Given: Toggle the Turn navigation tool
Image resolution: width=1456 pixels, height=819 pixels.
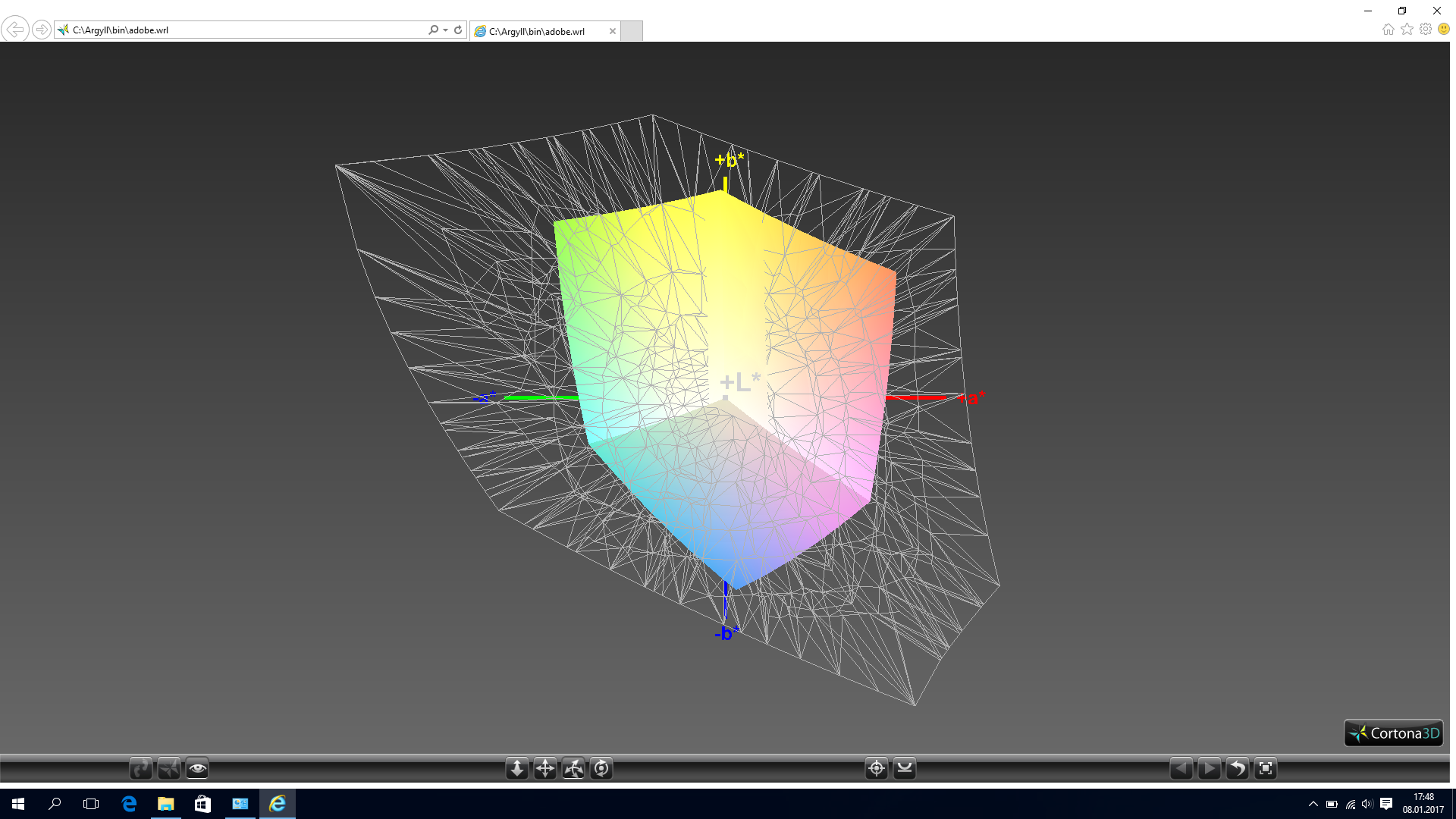Looking at the screenshot, I should tap(573, 768).
